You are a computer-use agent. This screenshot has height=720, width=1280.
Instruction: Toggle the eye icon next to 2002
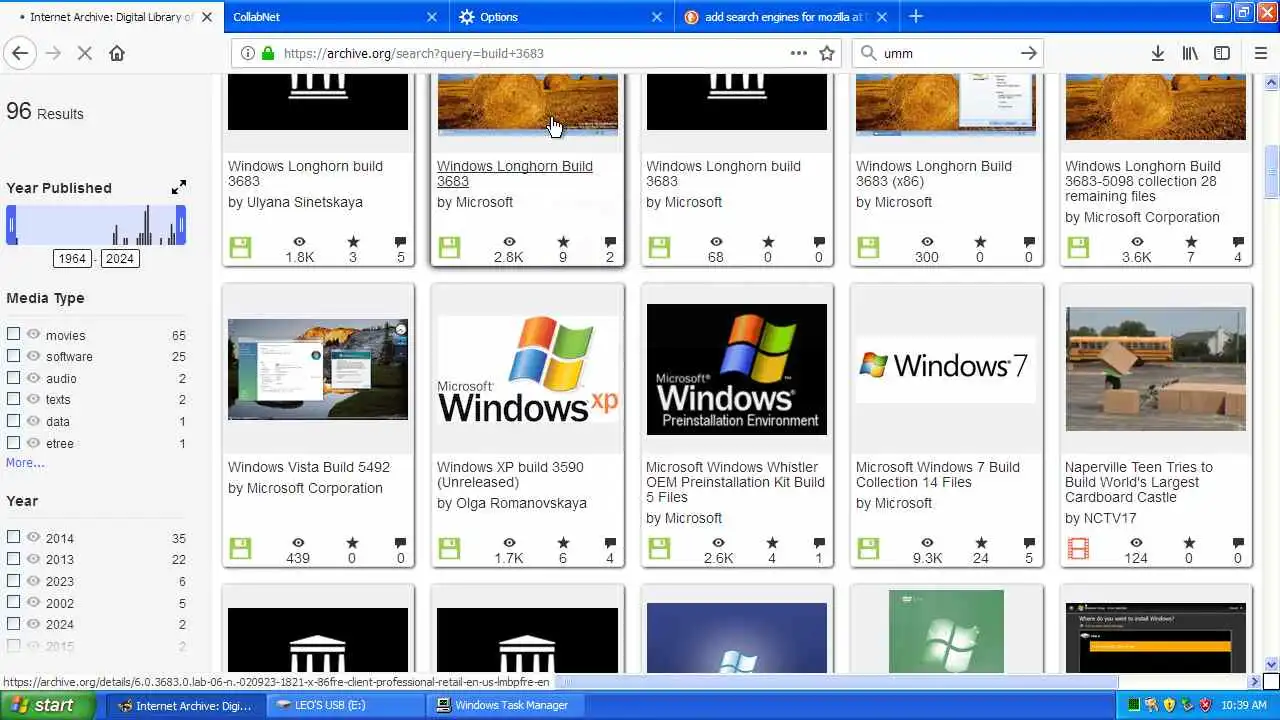(x=33, y=602)
